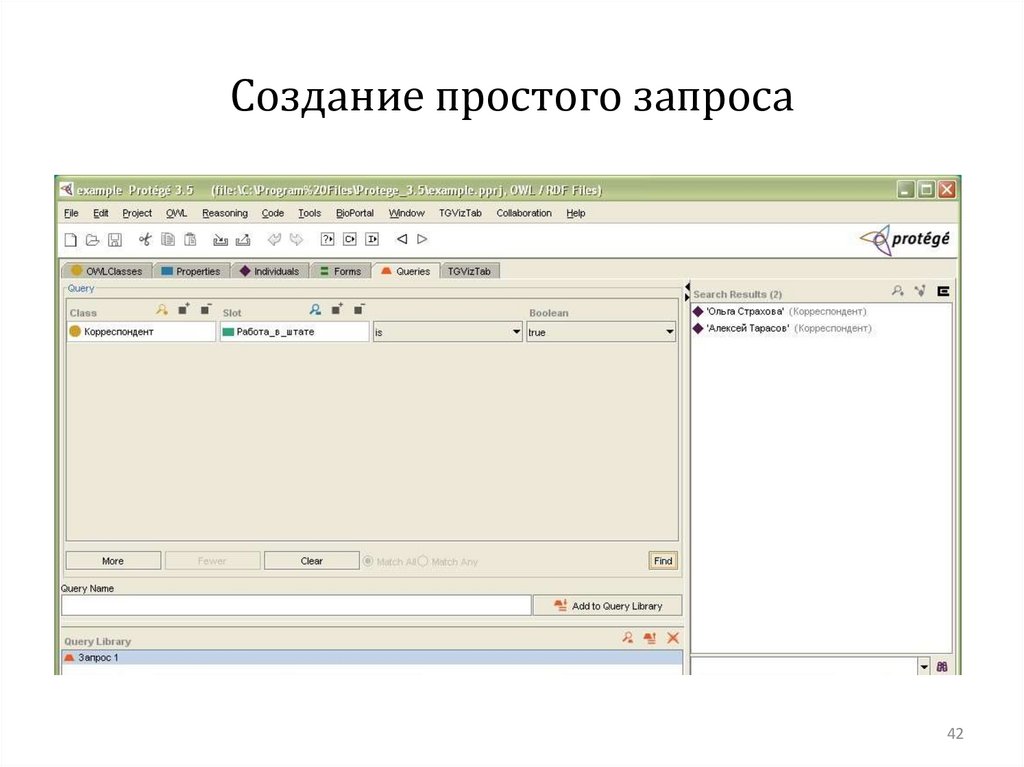This screenshot has width=1024, height=767.
Task: Open the BioPortal menu
Action: (x=355, y=213)
